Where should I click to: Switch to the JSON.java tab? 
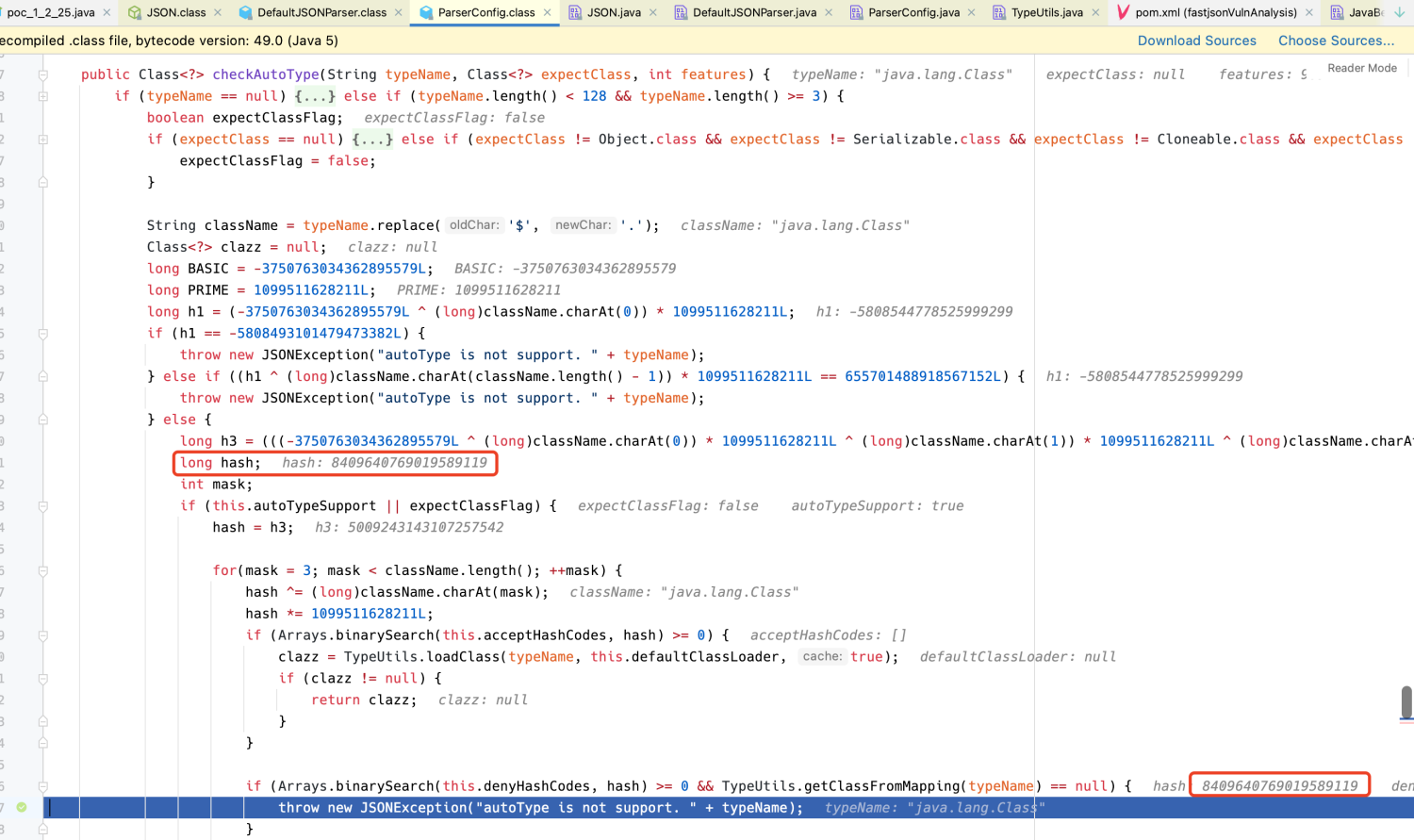coord(614,12)
